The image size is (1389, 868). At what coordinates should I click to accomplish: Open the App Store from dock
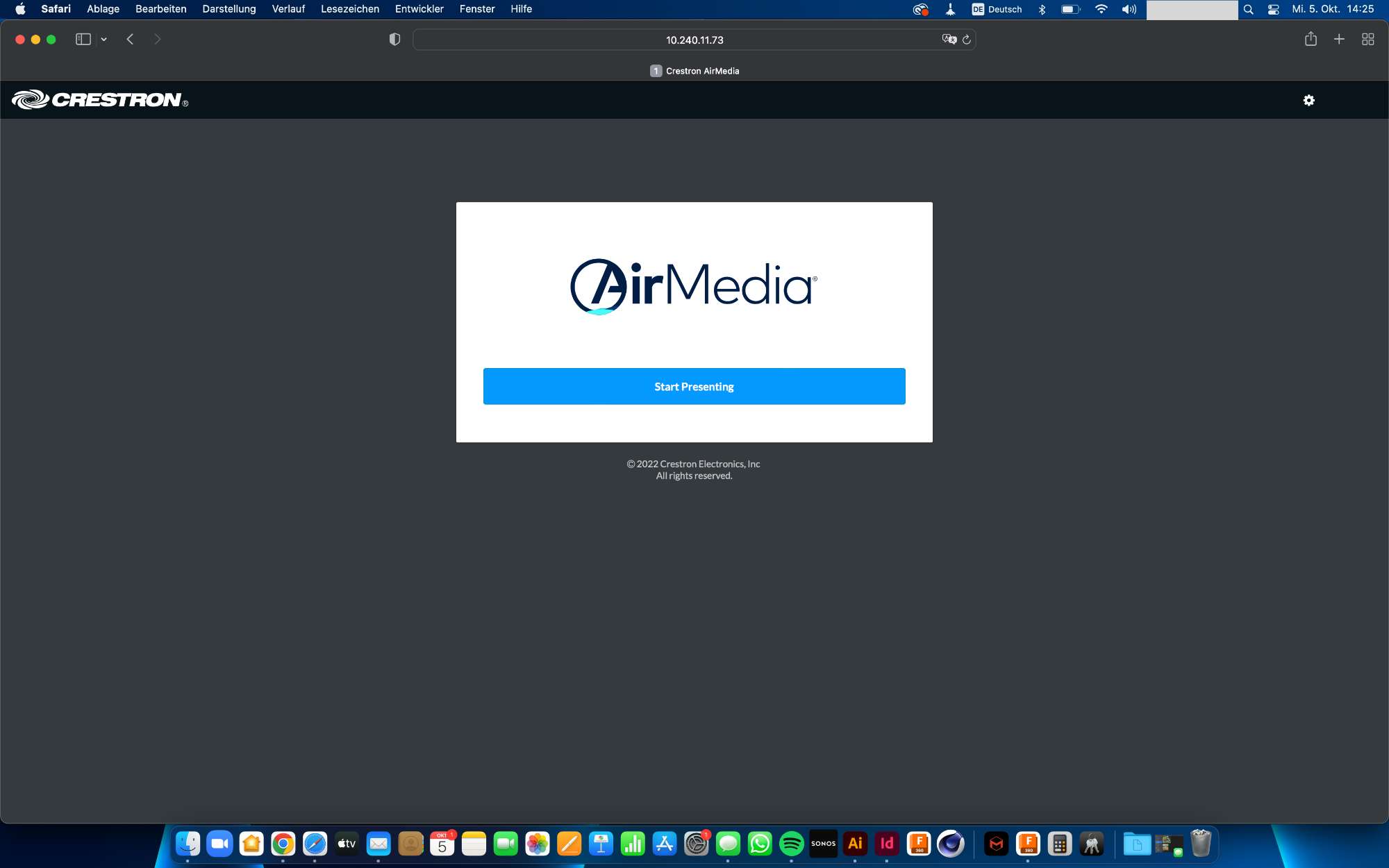665,844
